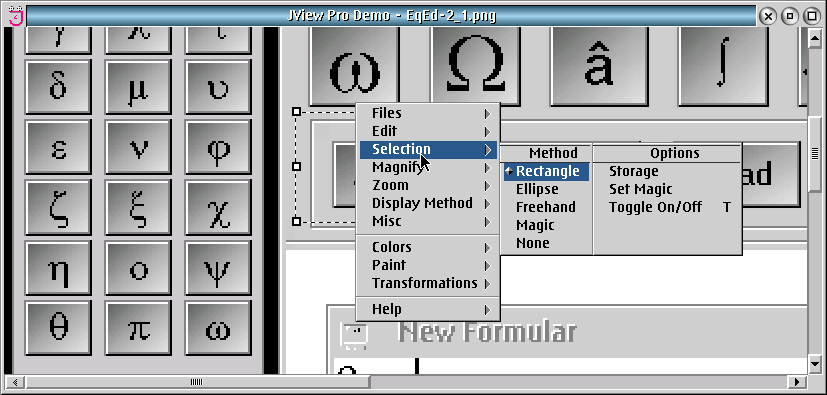
Task: Open the Transformations submenu
Action: pyautogui.click(x=428, y=283)
